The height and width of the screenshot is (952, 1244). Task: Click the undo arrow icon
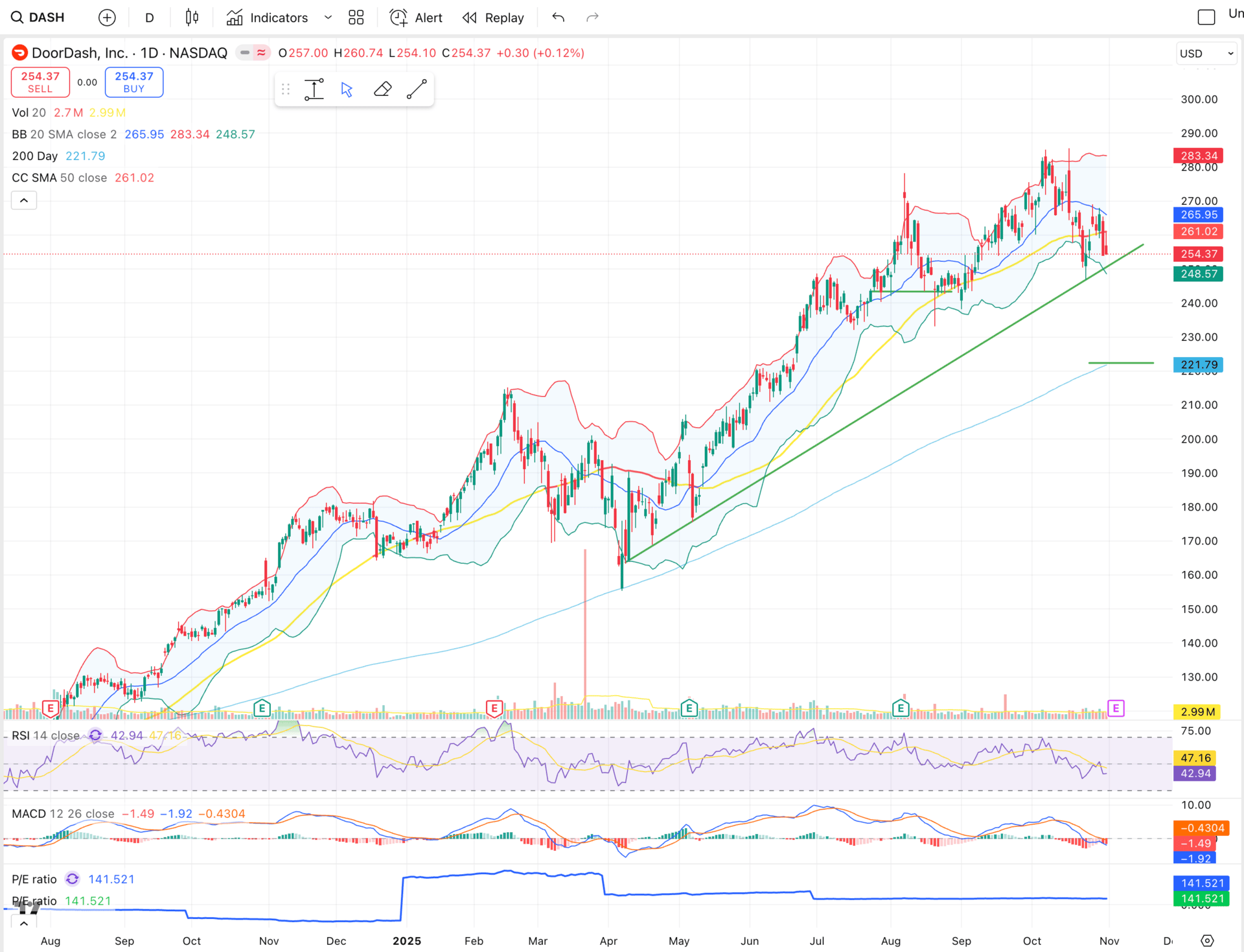point(558,17)
